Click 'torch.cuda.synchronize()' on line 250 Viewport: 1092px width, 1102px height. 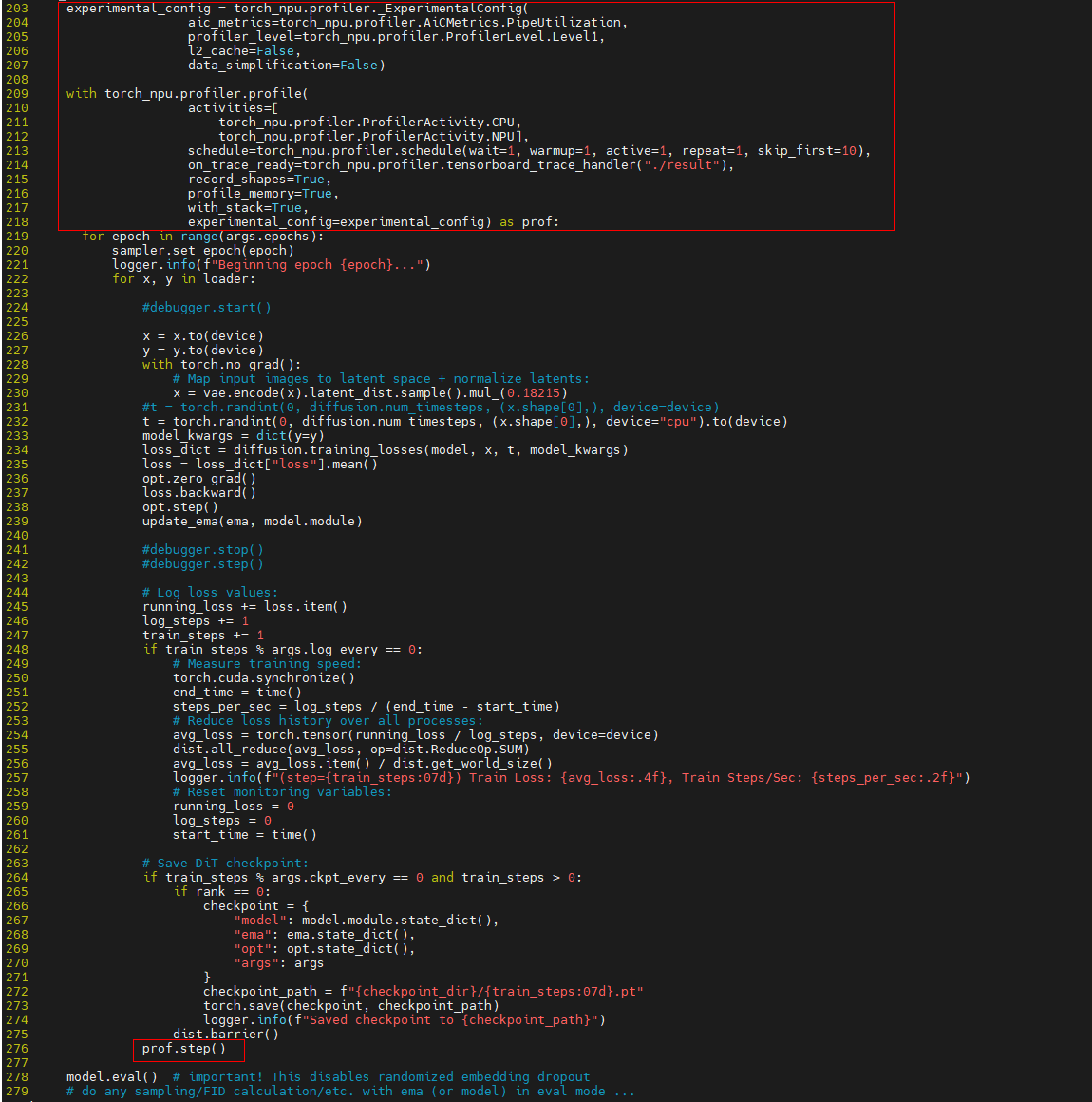pos(264,677)
